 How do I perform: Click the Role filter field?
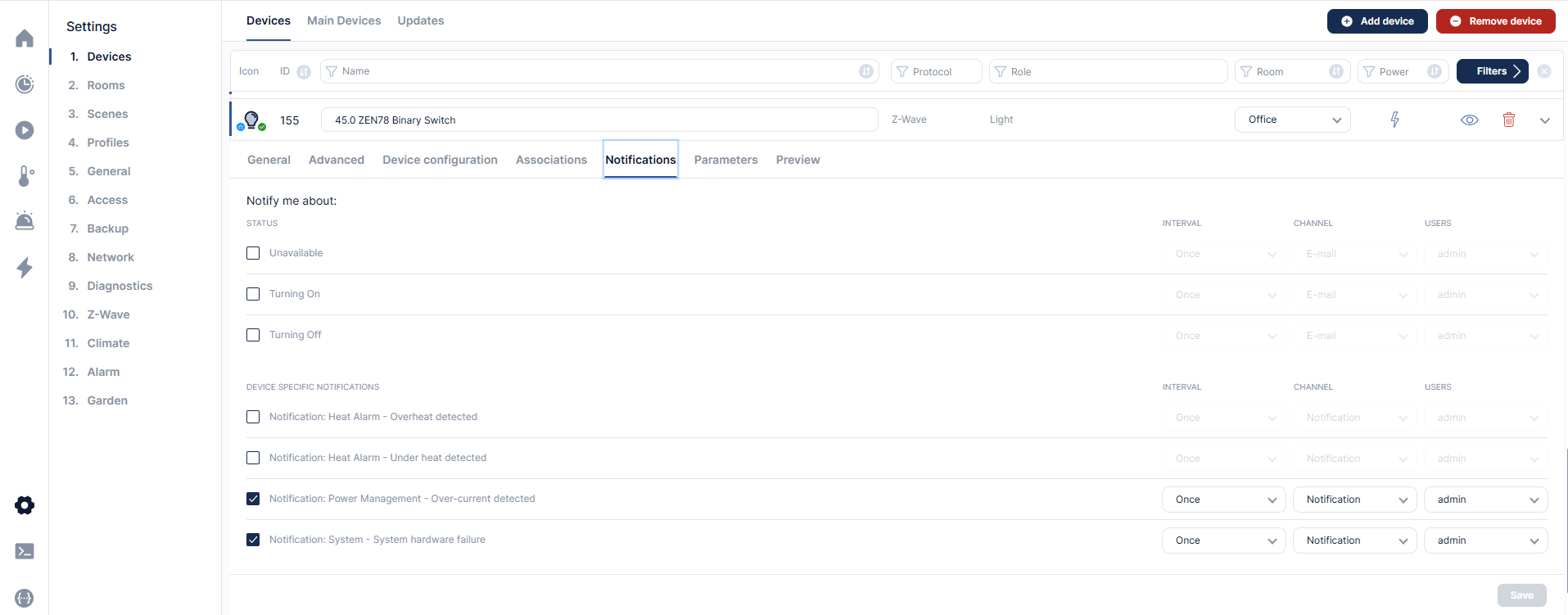(1108, 71)
